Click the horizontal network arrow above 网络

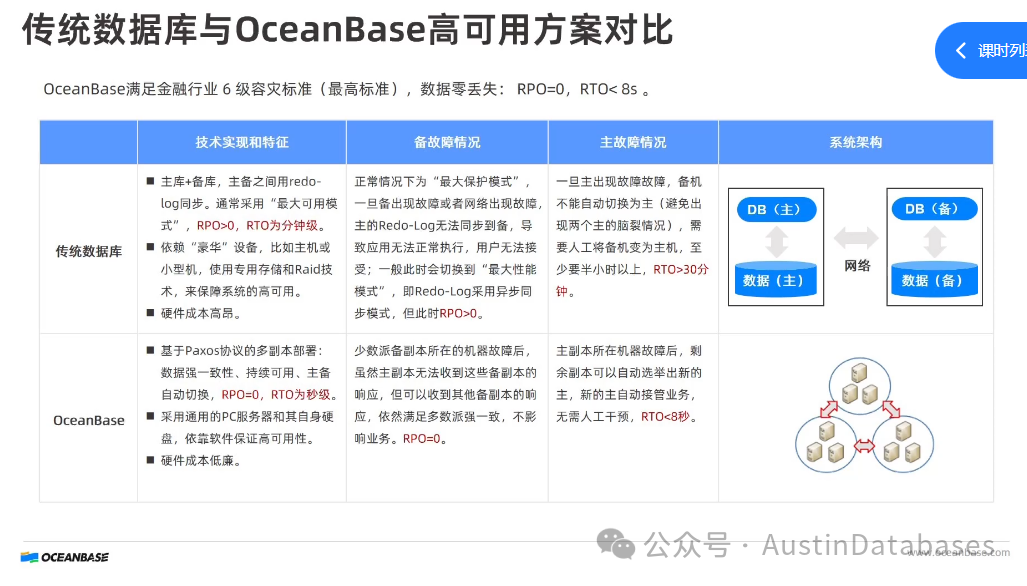pos(856,238)
